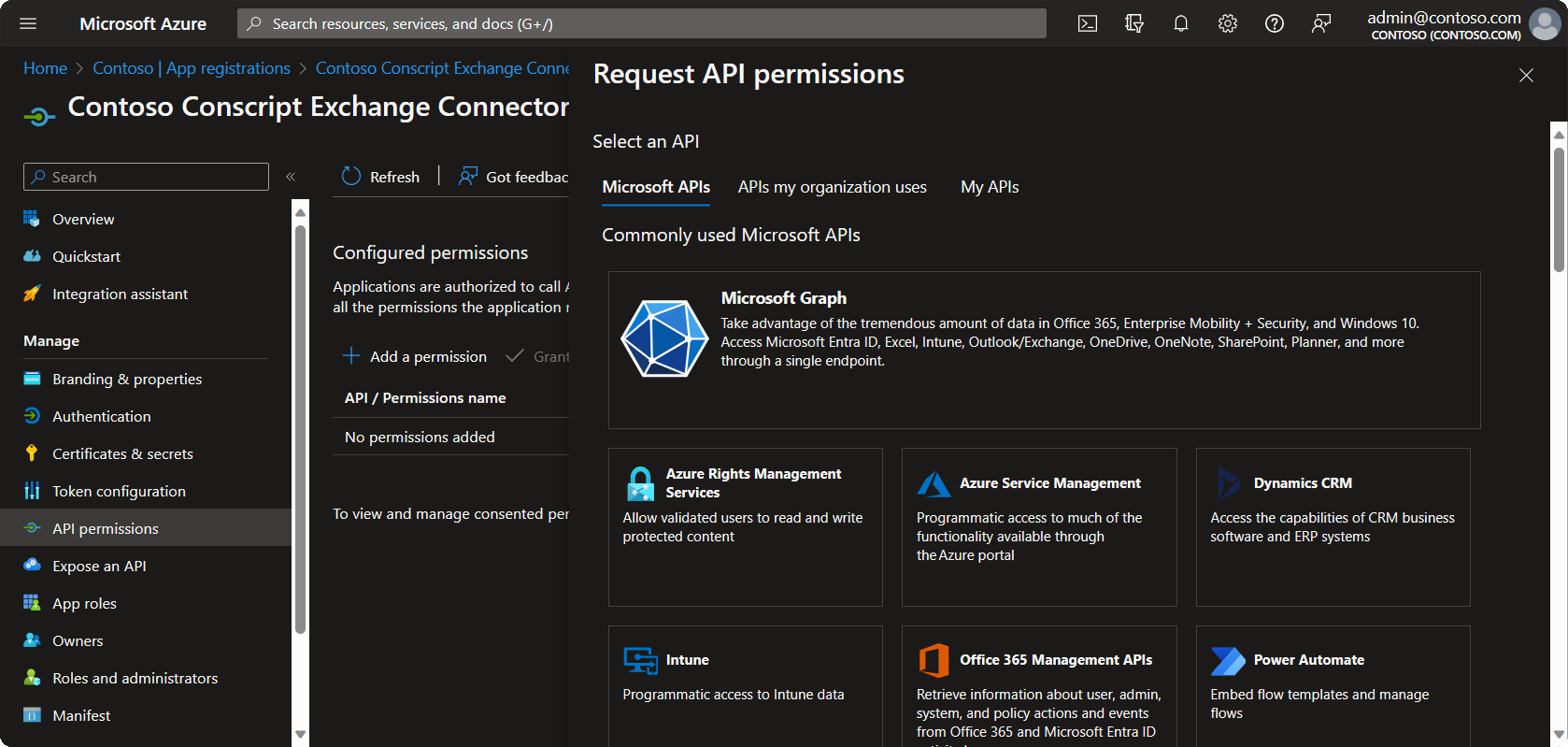Click the Owners people icon
Viewport: 1568px width, 747px height.
pos(32,640)
